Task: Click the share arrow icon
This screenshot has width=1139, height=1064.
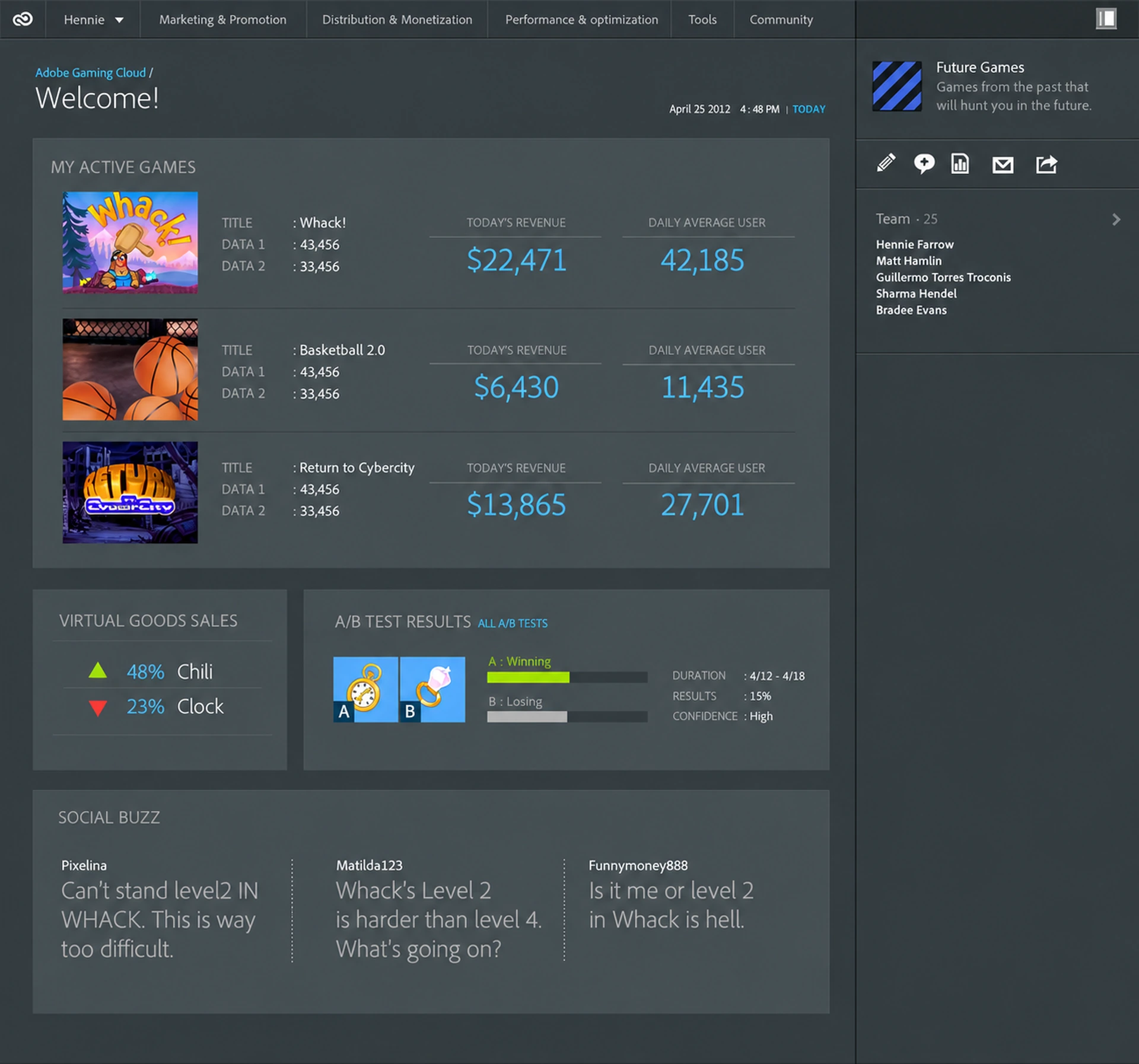Action: 1046,164
